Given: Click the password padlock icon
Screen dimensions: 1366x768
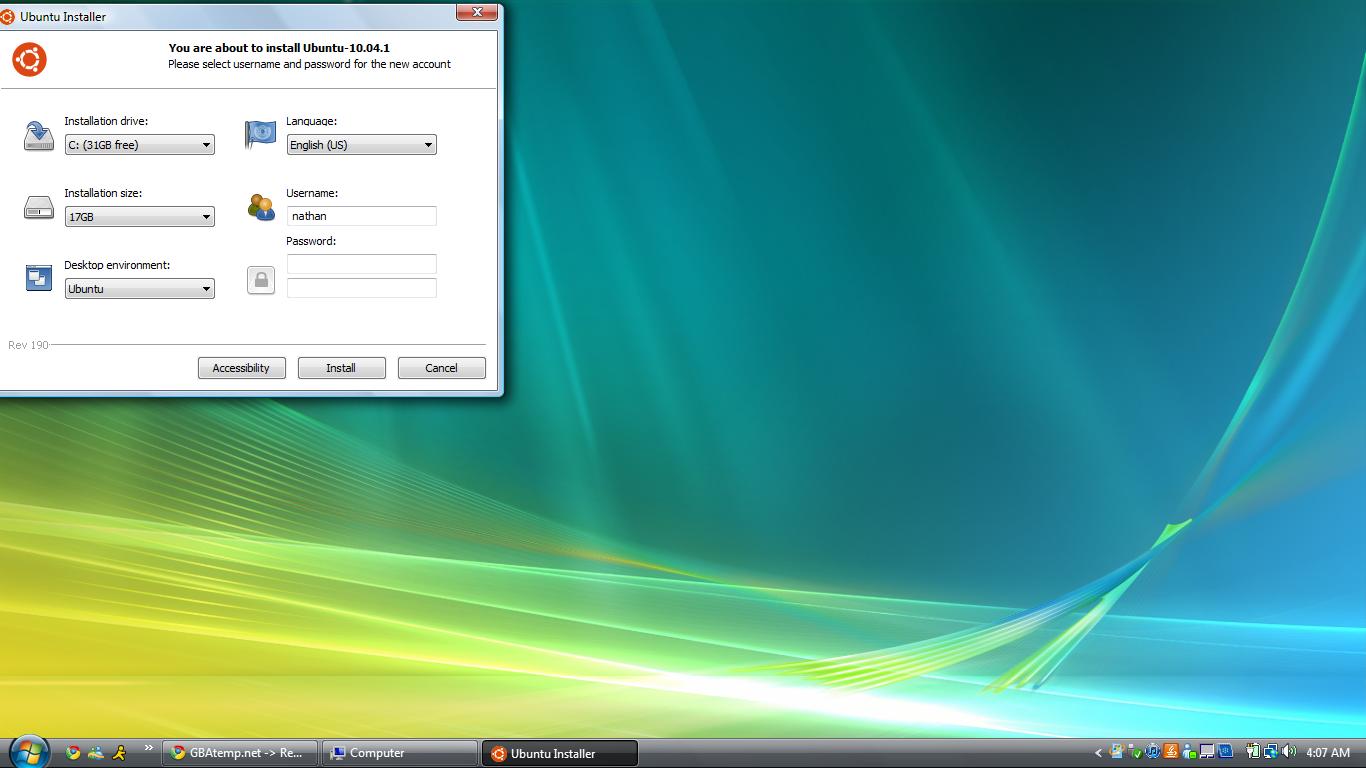Looking at the screenshot, I should pyautogui.click(x=261, y=280).
